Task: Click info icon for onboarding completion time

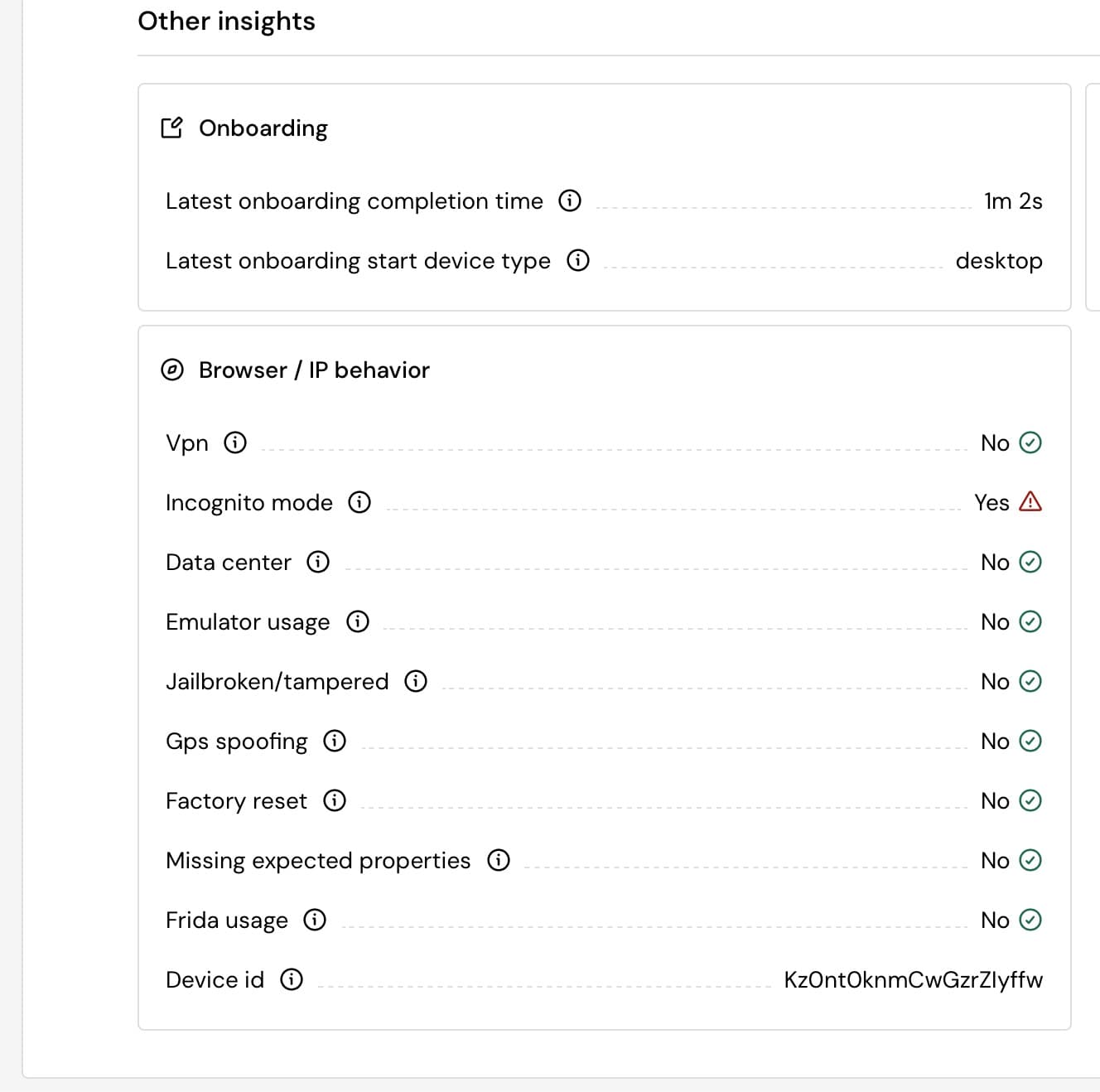Action: click(x=570, y=201)
